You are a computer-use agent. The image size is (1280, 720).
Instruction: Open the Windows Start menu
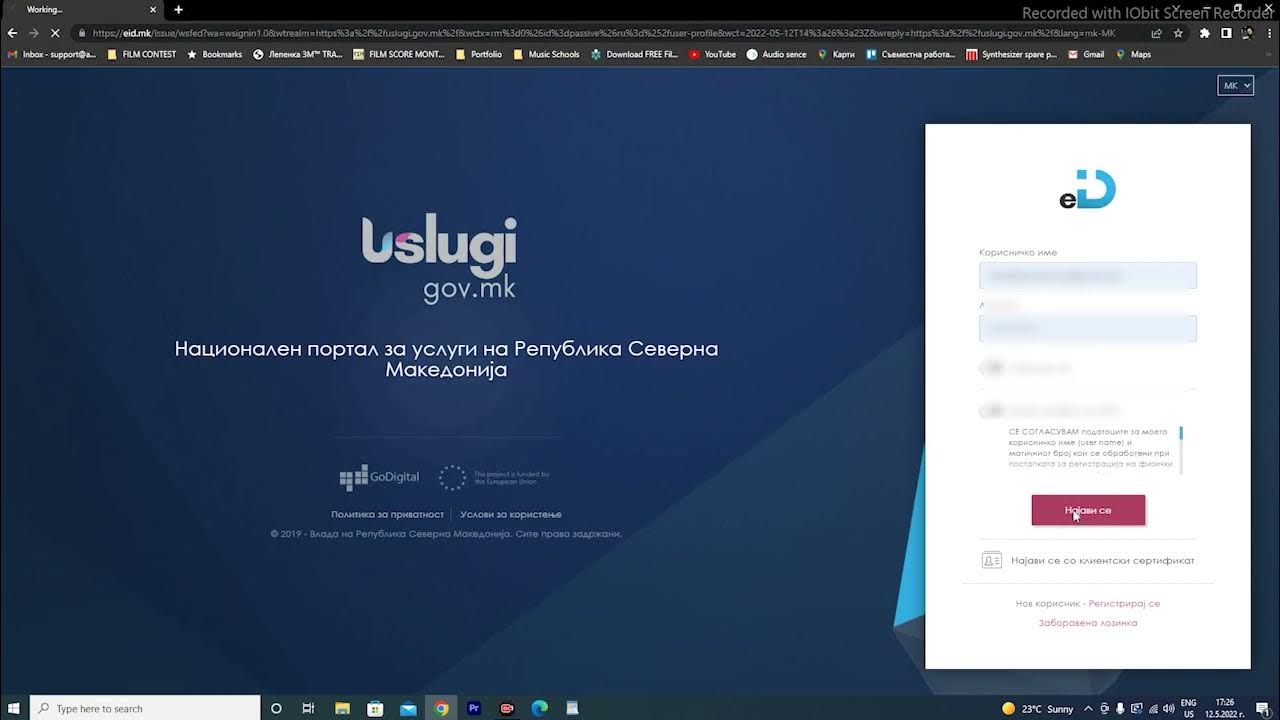click(14, 708)
